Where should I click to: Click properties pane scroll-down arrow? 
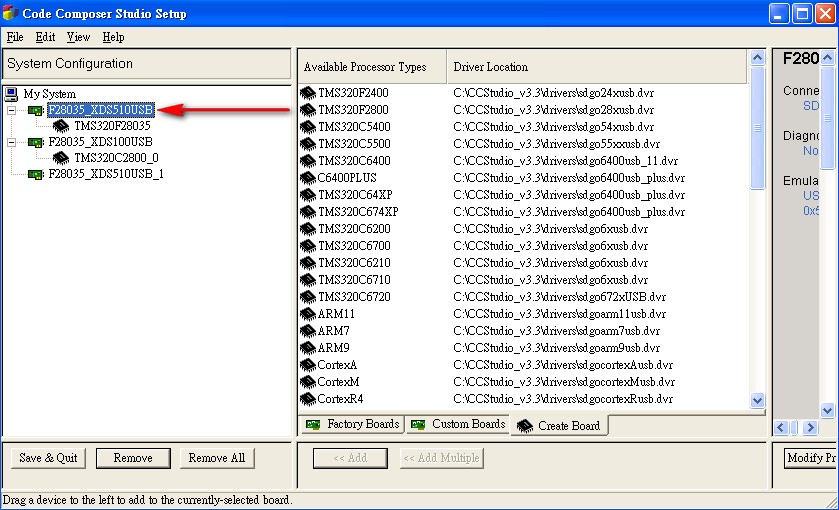point(828,411)
